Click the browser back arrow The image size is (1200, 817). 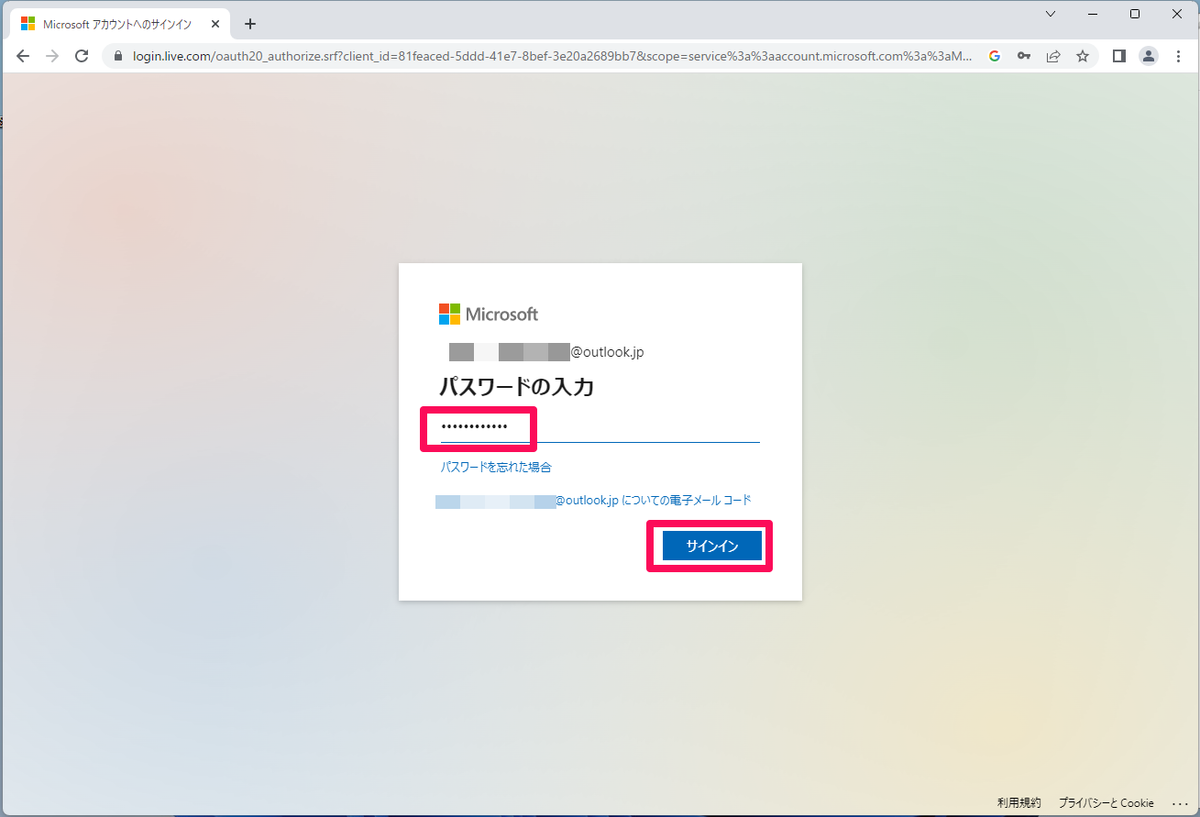click(23, 56)
